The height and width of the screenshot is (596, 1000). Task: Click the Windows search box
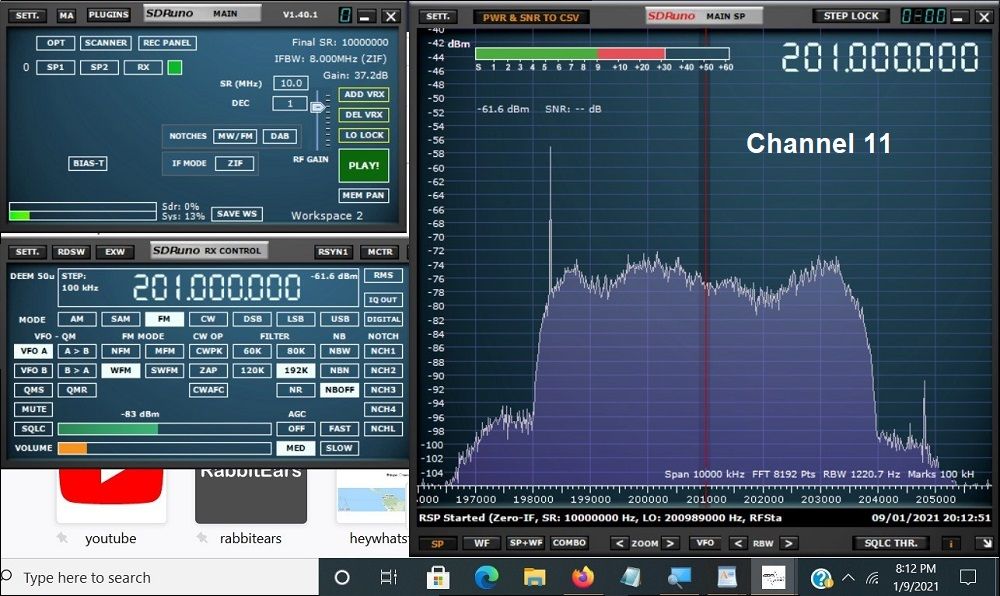(159, 578)
